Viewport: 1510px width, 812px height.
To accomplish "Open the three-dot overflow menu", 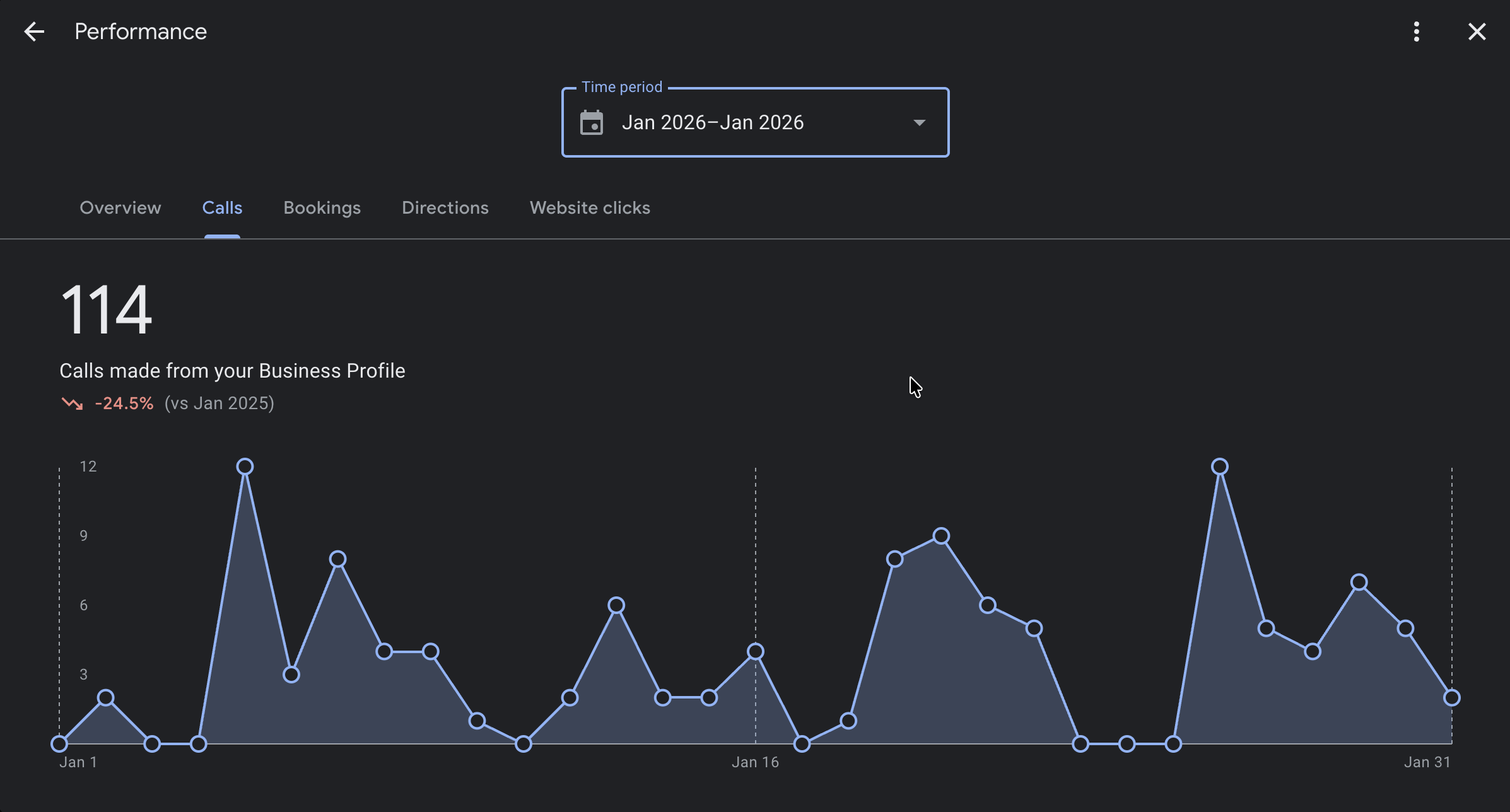I will (x=1417, y=31).
